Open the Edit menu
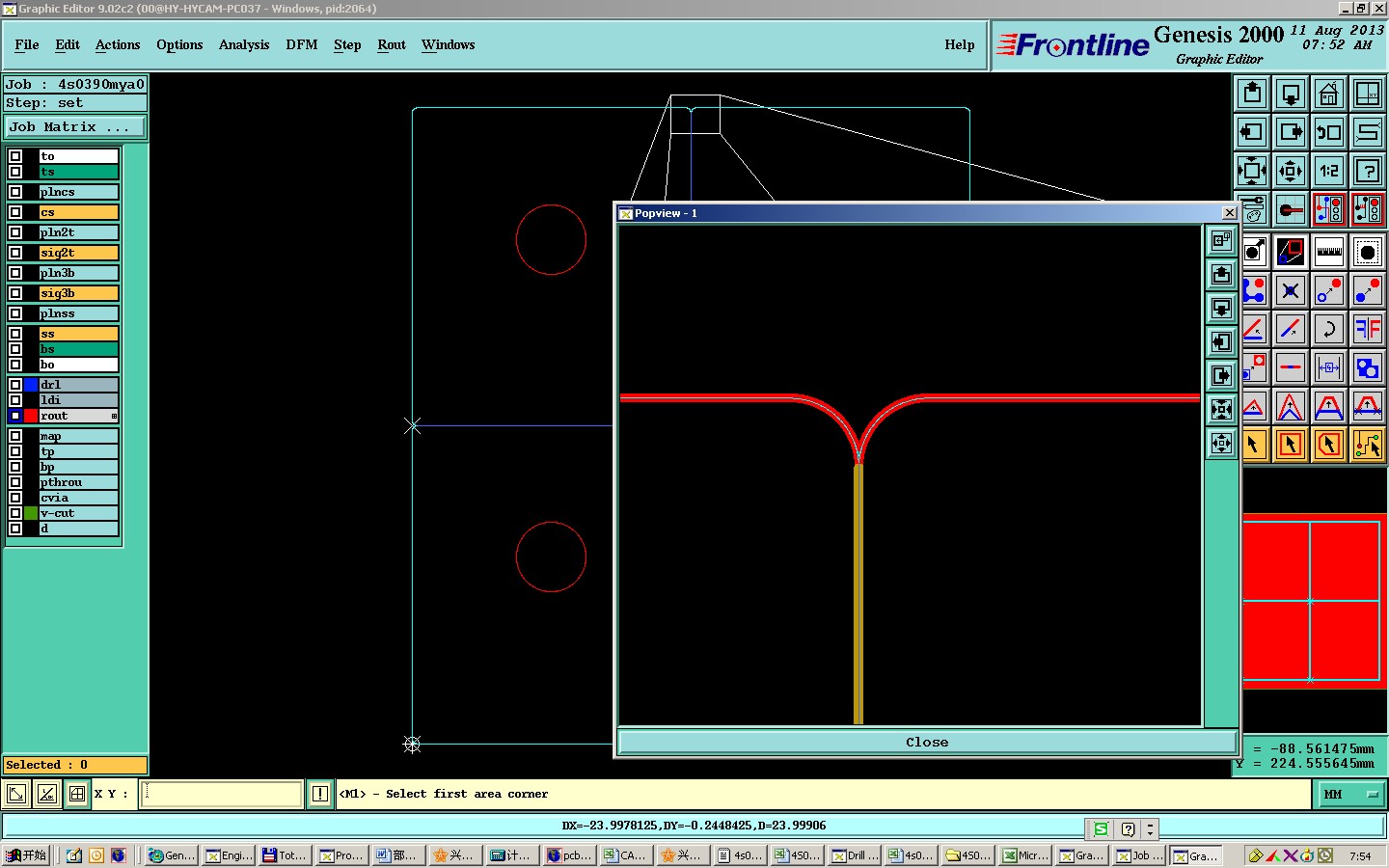The height and width of the screenshot is (868, 1389). tap(68, 44)
